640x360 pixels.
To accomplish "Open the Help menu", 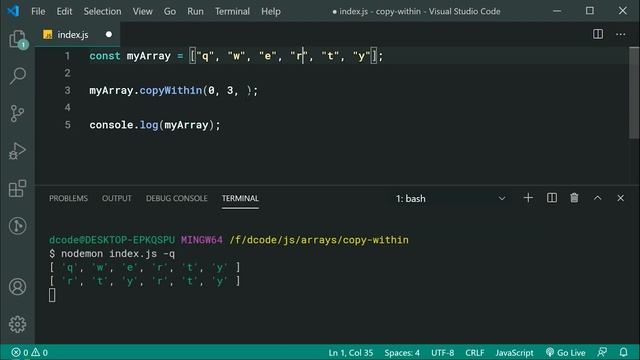I will click(271, 11).
